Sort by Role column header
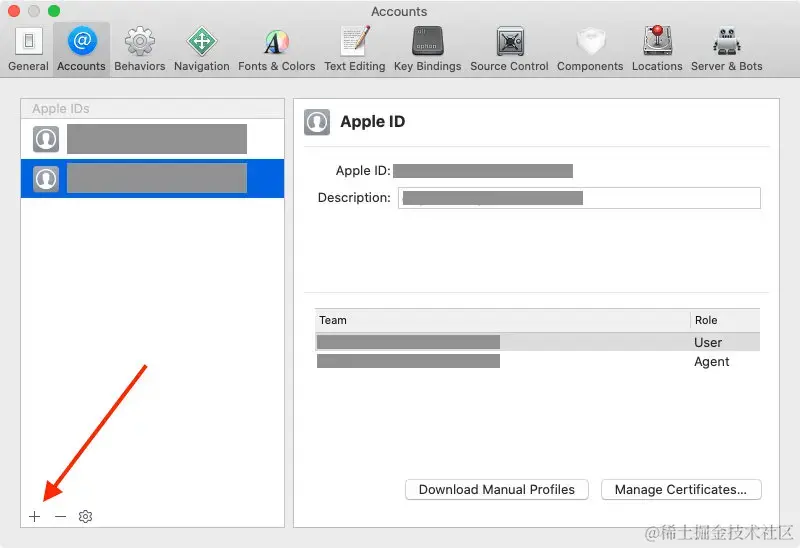 tap(725, 320)
